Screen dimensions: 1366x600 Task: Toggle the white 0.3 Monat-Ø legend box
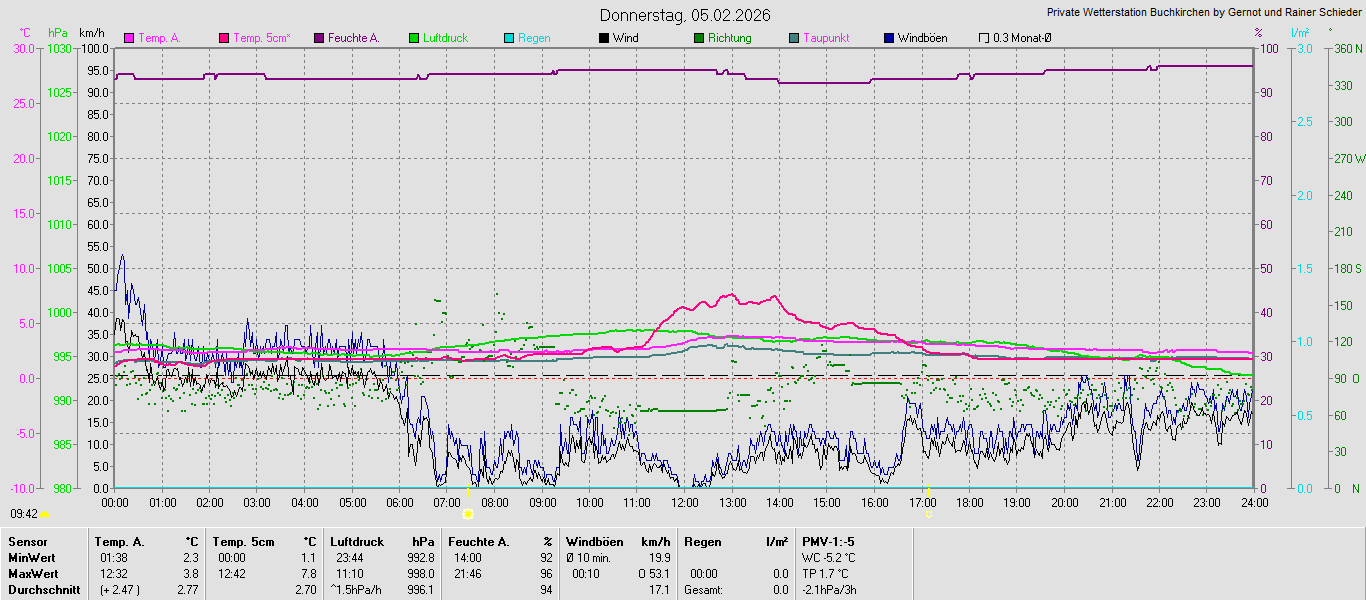[984, 38]
